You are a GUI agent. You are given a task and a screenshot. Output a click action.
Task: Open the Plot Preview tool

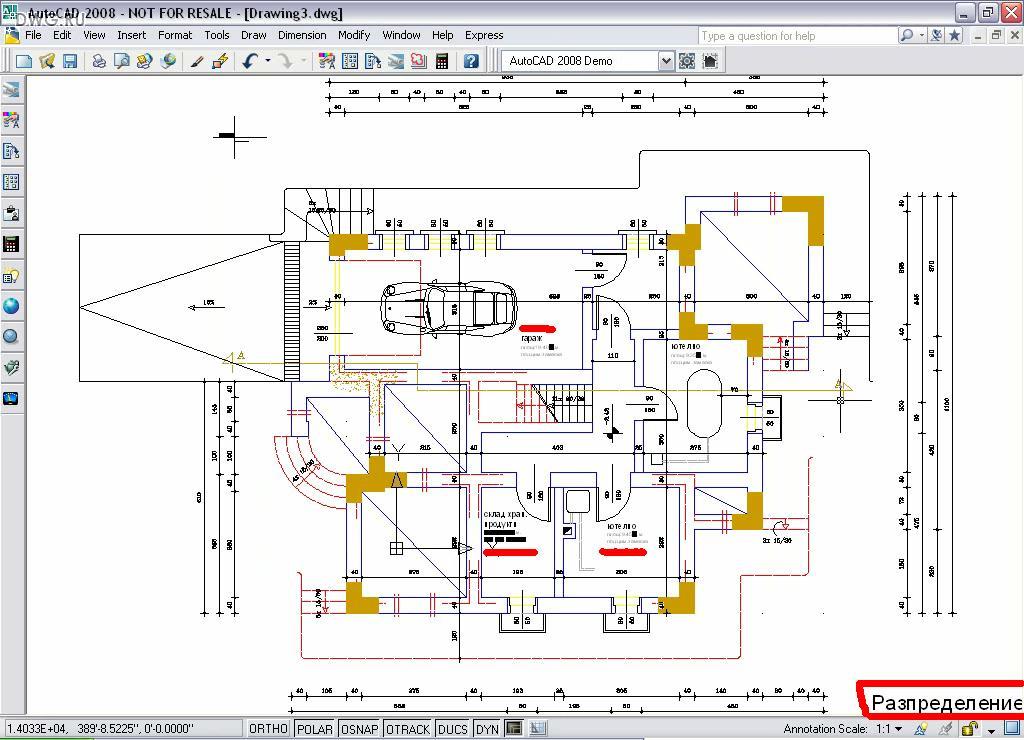coord(122,61)
